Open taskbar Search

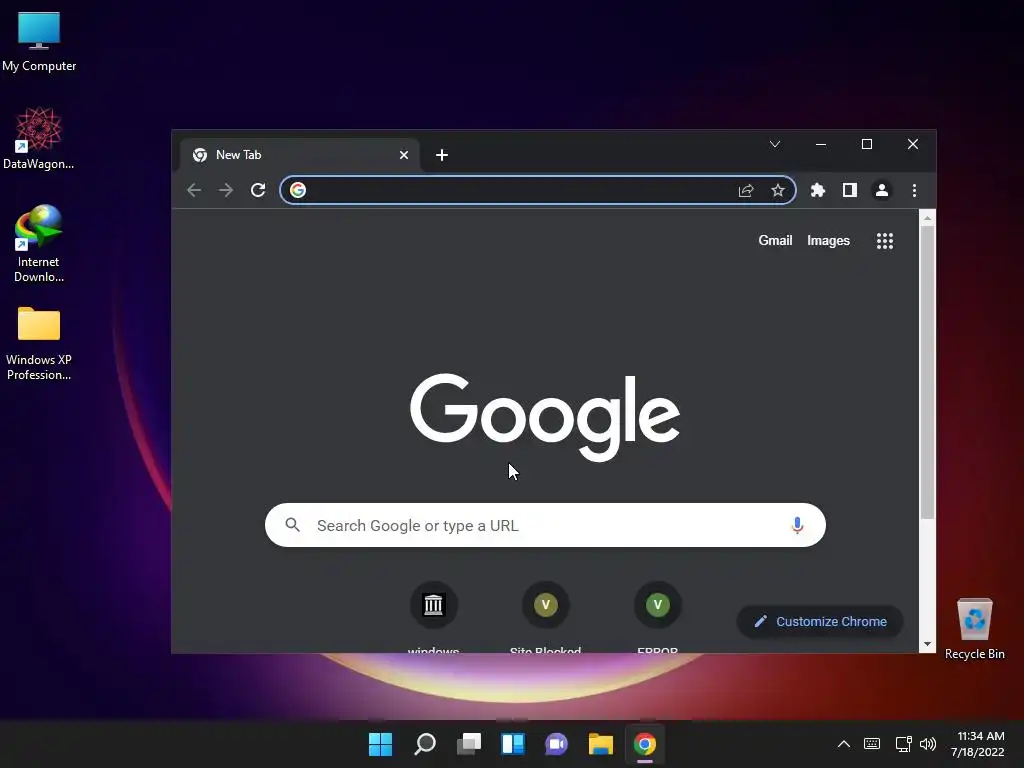tap(424, 744)
